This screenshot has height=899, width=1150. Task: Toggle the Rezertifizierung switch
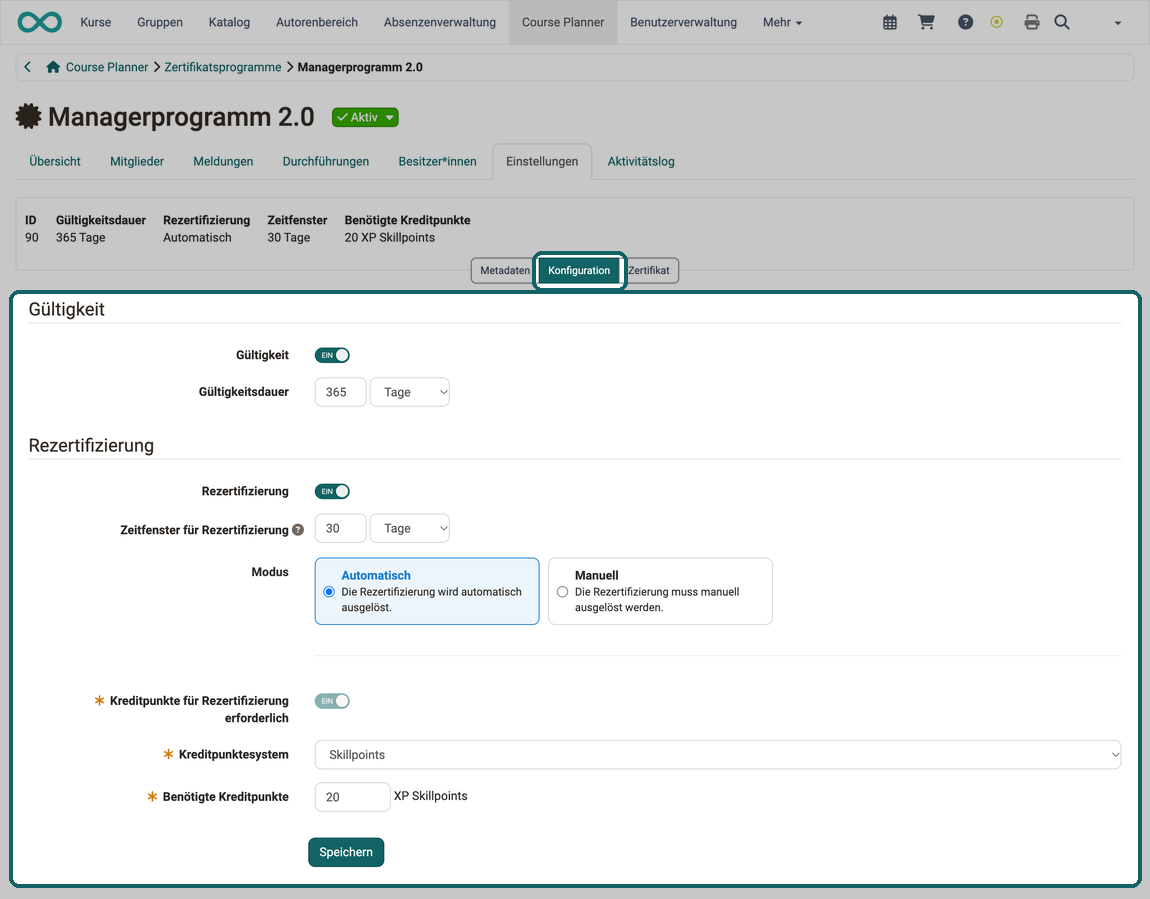click(x=332, y=491)
